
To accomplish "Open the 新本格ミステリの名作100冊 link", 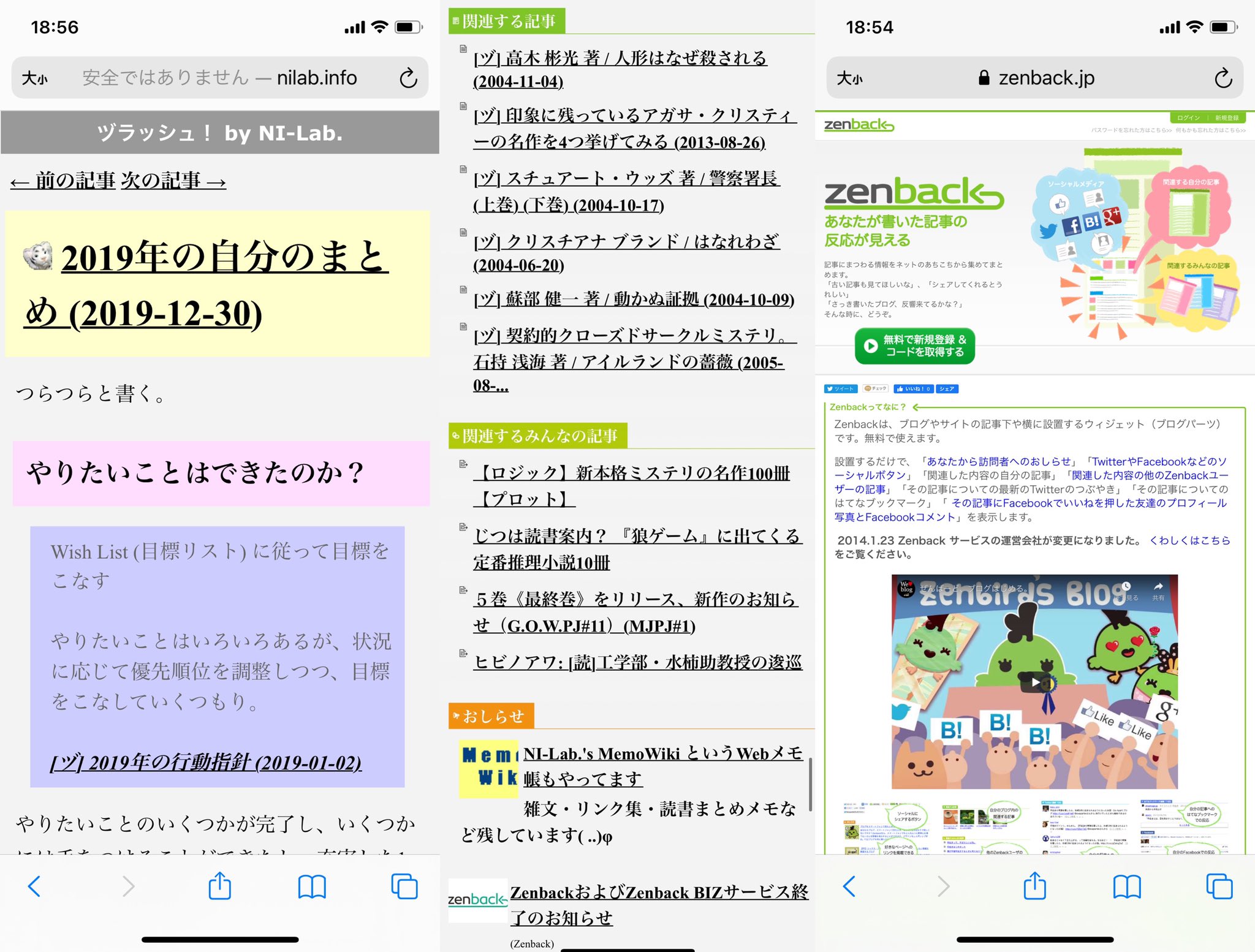I will [x=631, y=485].
